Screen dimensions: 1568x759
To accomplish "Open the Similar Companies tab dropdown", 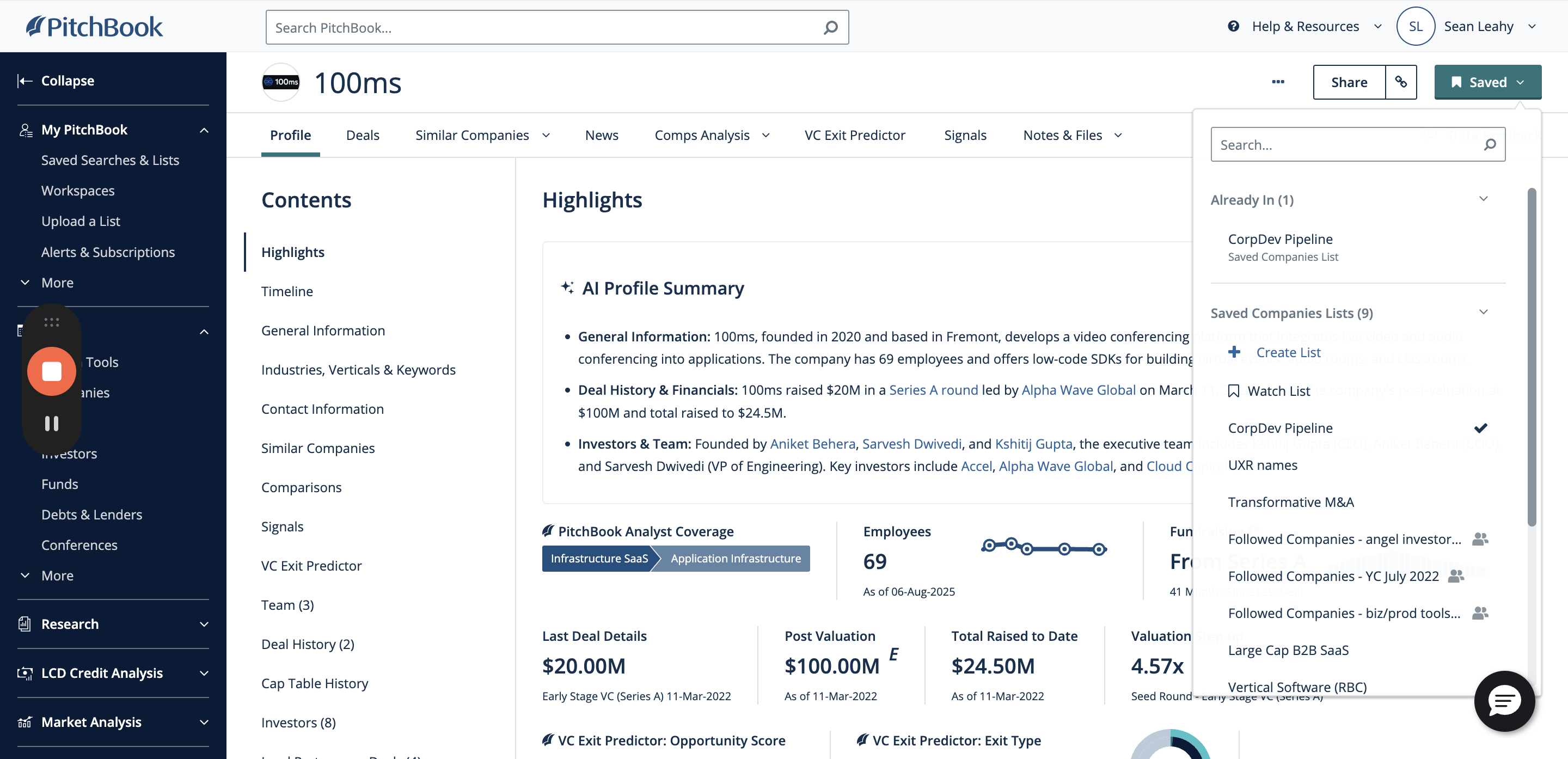I will (546, 135).
